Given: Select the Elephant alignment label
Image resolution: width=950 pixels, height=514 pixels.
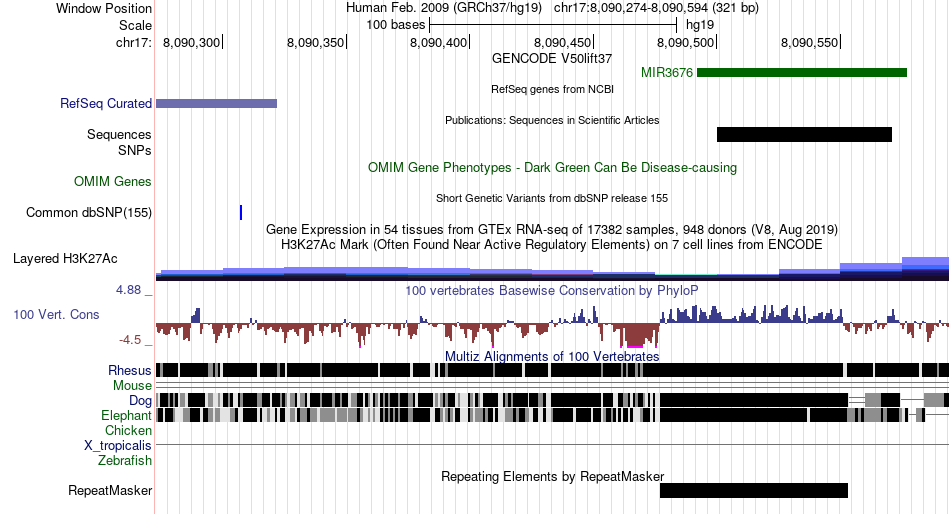Looking at the screenshot, I should pos(126,415).
